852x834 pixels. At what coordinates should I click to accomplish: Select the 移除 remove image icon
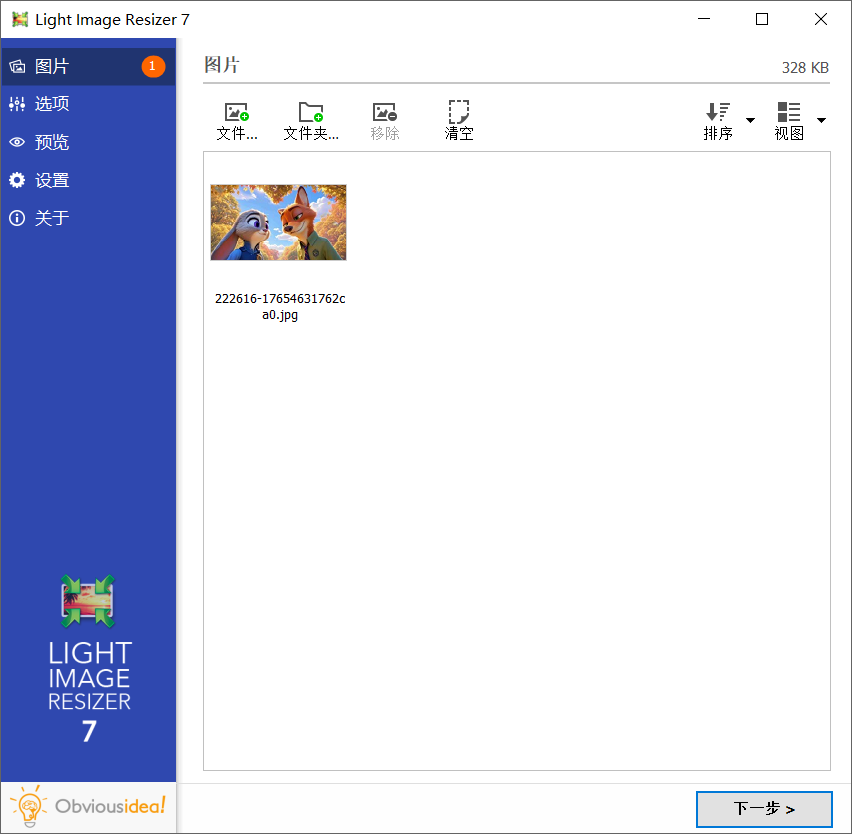[x=384, y=112]
